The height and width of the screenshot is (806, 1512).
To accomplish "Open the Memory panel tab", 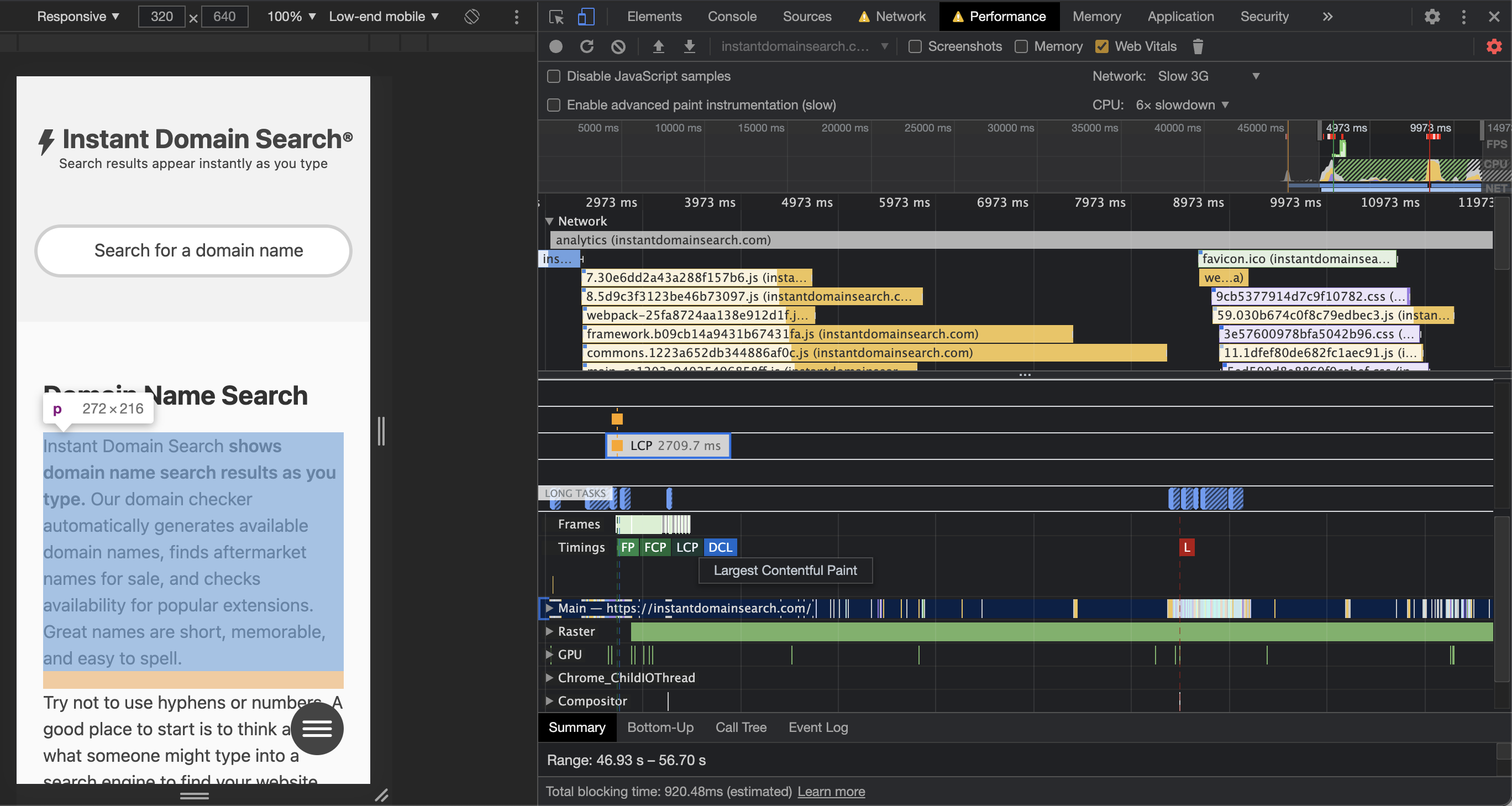I will (1096, 17).
